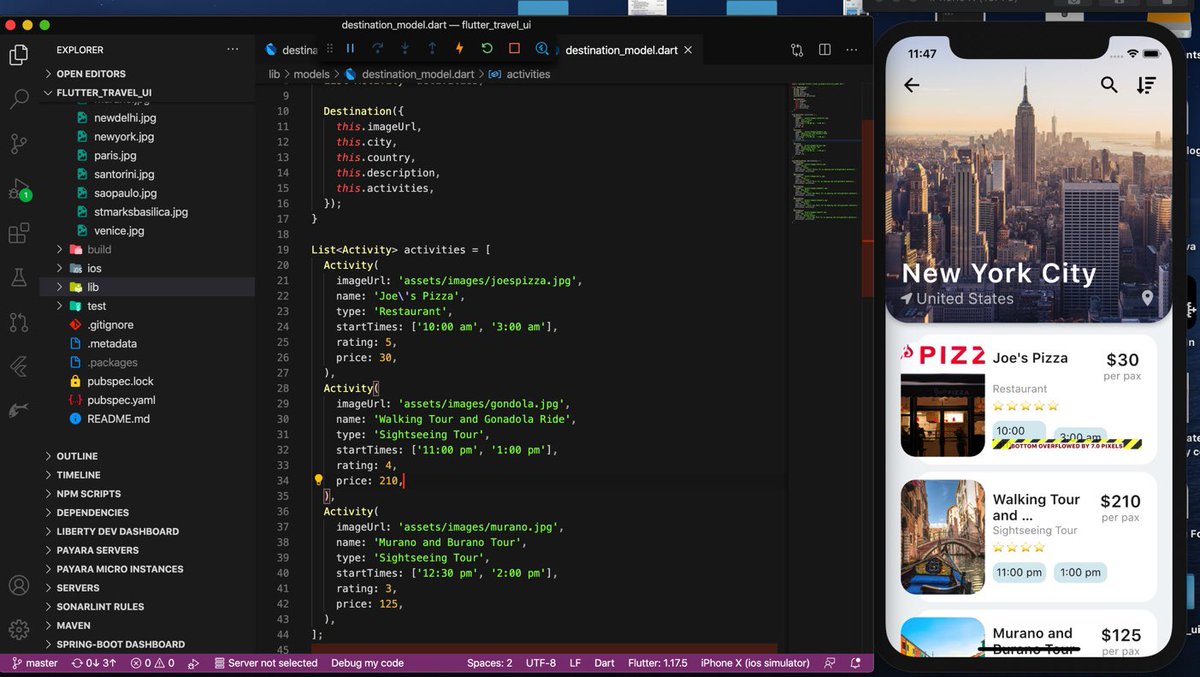Image resolution: width=1200 pixels, height=677 pixels.
Task: Open changes compare icon in editor title
Action: pos(797,50)
